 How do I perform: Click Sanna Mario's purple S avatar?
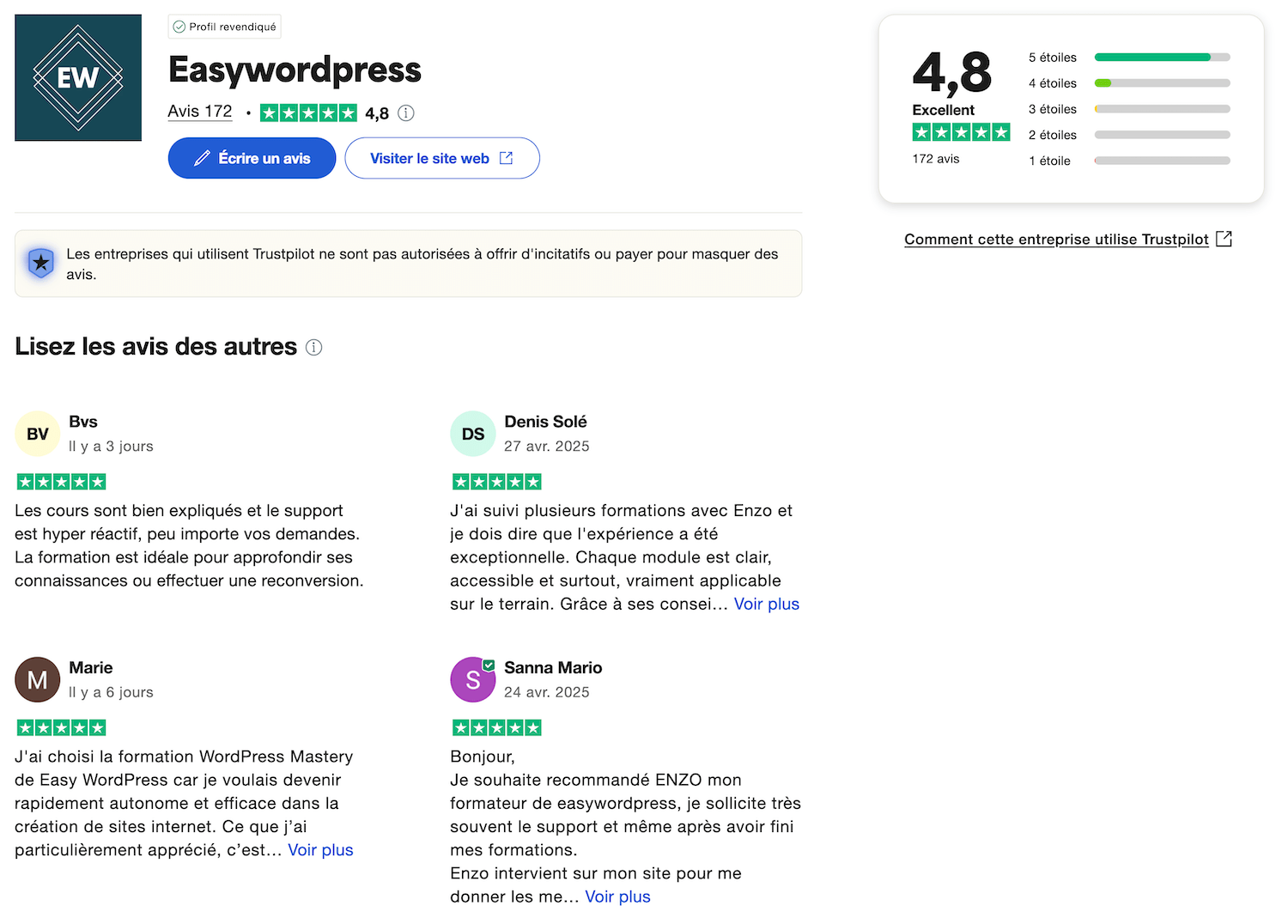[x=473, y=680]
